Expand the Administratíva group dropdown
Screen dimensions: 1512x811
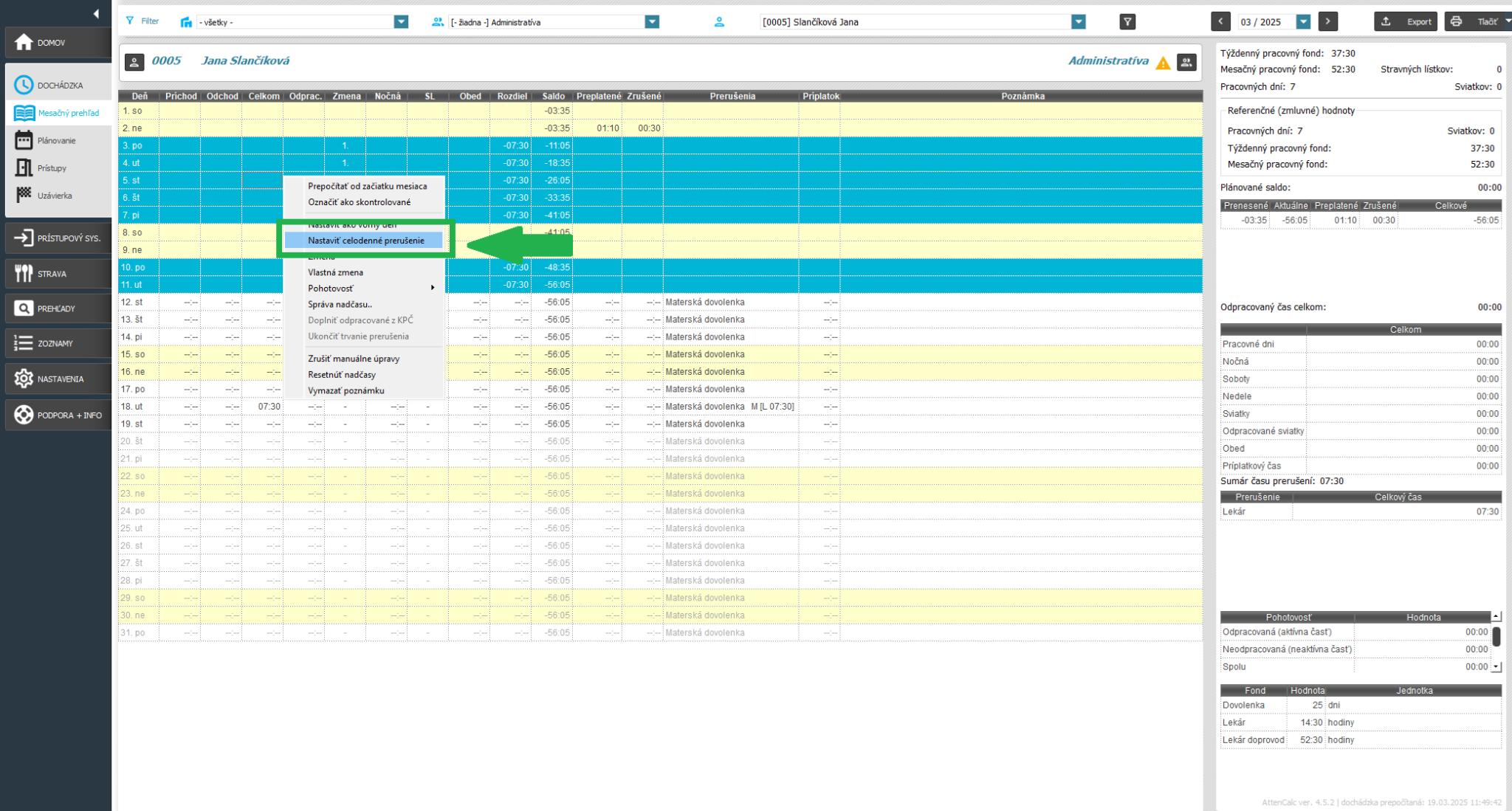point(651,22)
